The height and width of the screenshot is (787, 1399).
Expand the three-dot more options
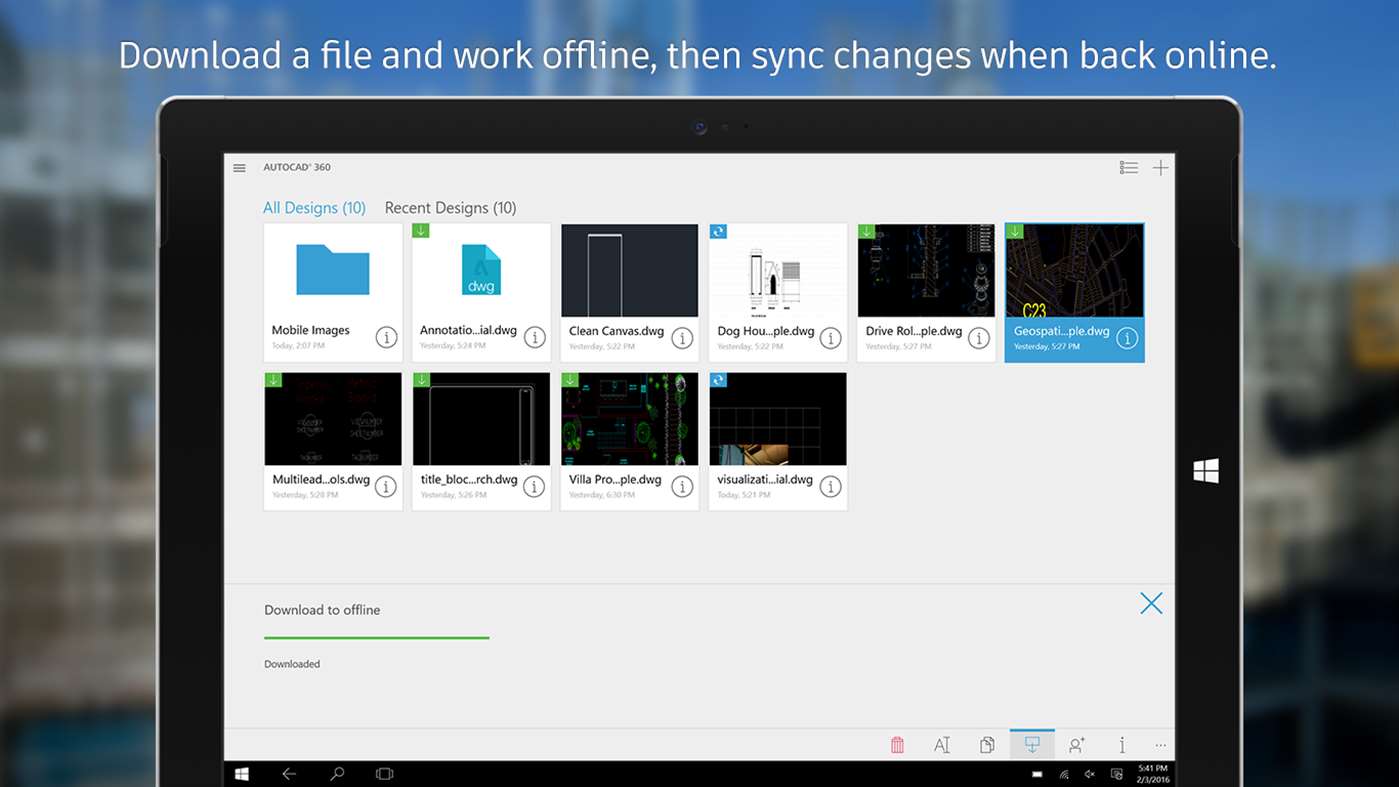pos(1160,745)
